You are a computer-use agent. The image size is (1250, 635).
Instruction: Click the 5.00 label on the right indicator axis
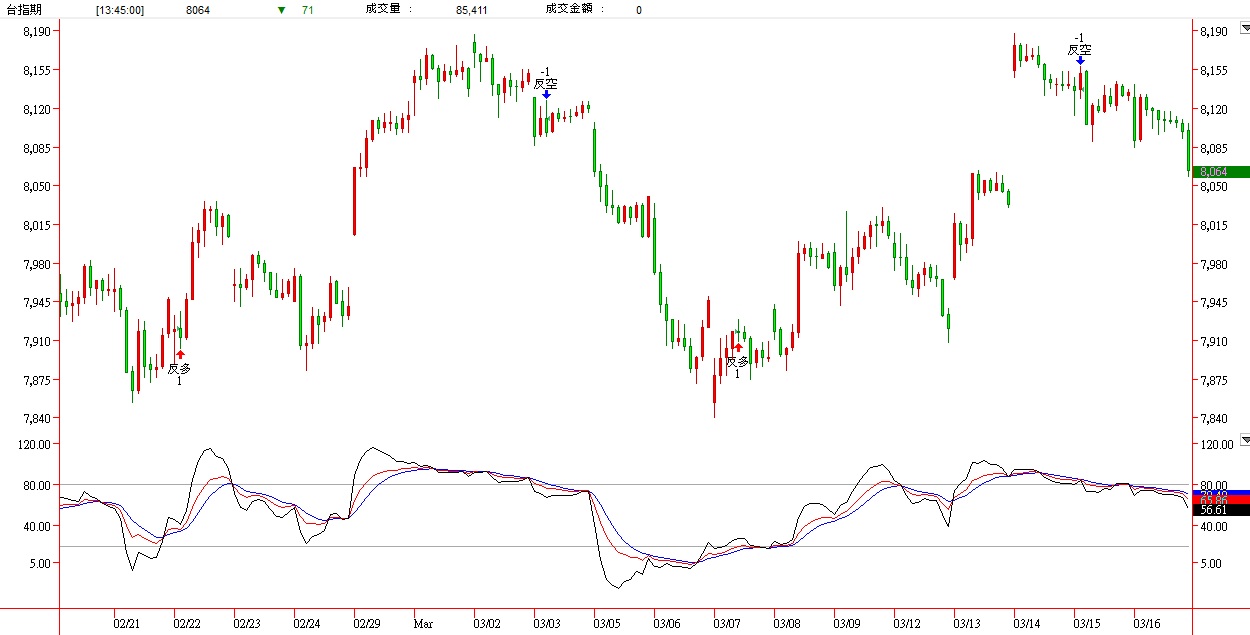(x=1211, y=563)
